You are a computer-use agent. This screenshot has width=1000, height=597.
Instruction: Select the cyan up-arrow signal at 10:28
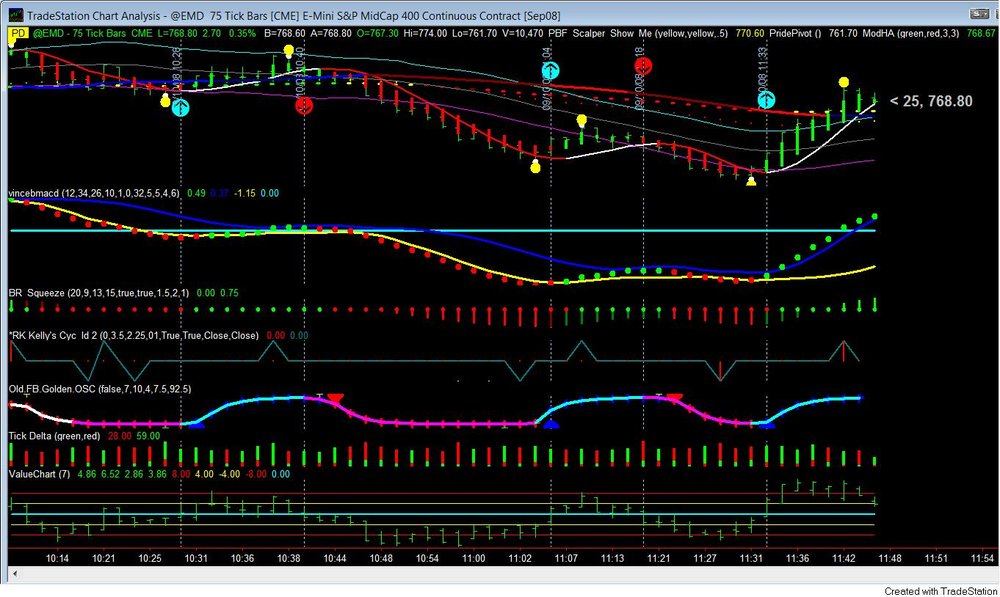pyautogui.click(x=180, y=107)
